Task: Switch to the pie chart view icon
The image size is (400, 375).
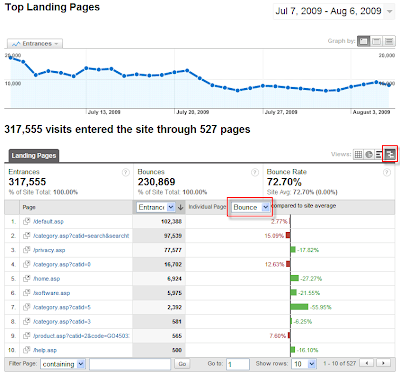Action: [x=369, y=154]
